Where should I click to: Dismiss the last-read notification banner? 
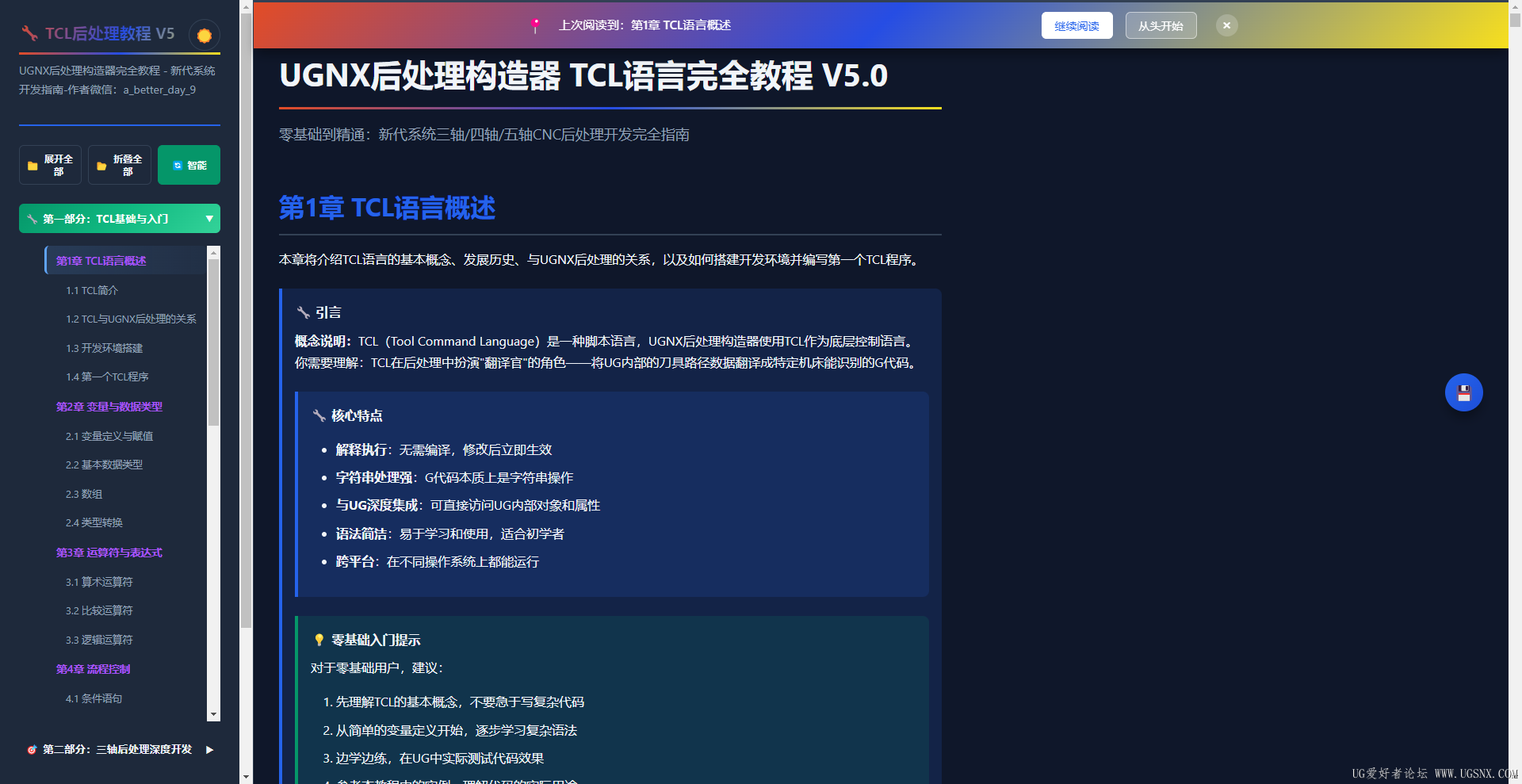(x=1226, y=25)
